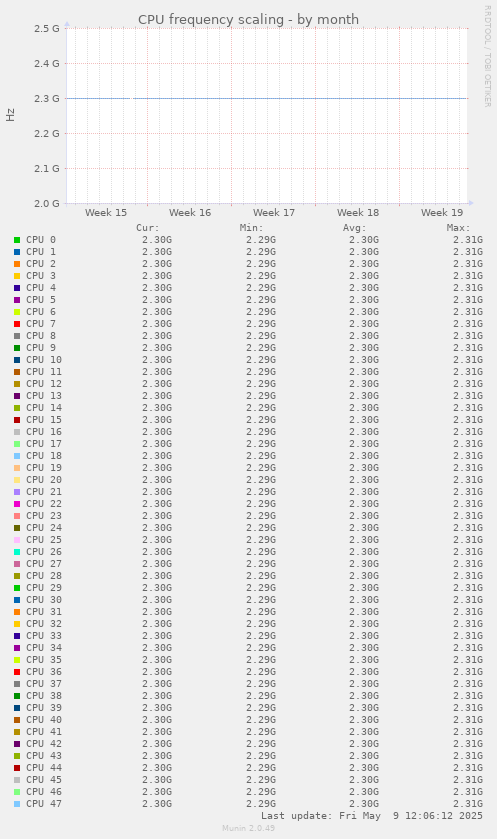Click the Cur value 2.30G for CPU 33
Viewport: 497px width, 839px height.
tap(157, 636)
